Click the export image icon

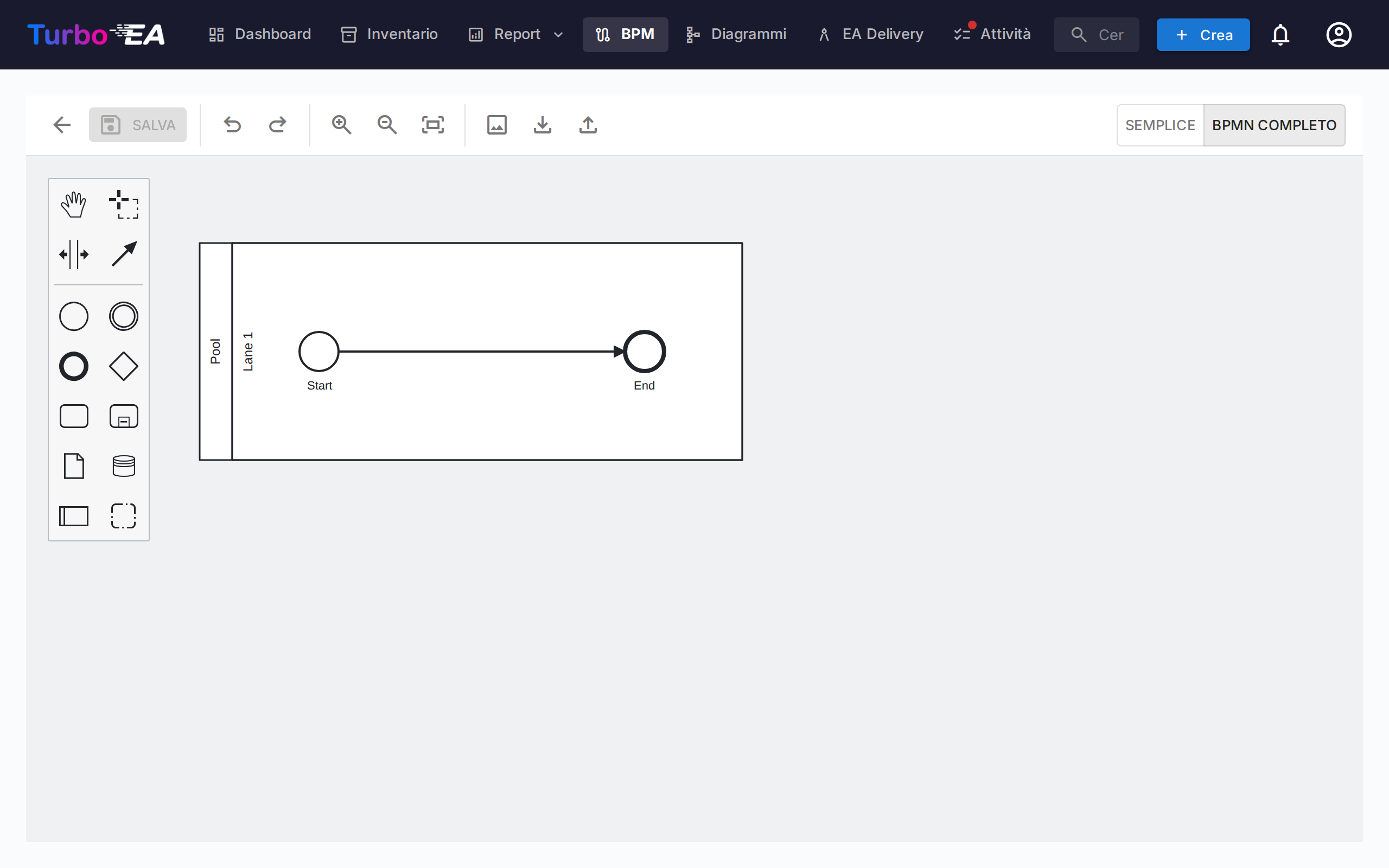tap(496, 125)
